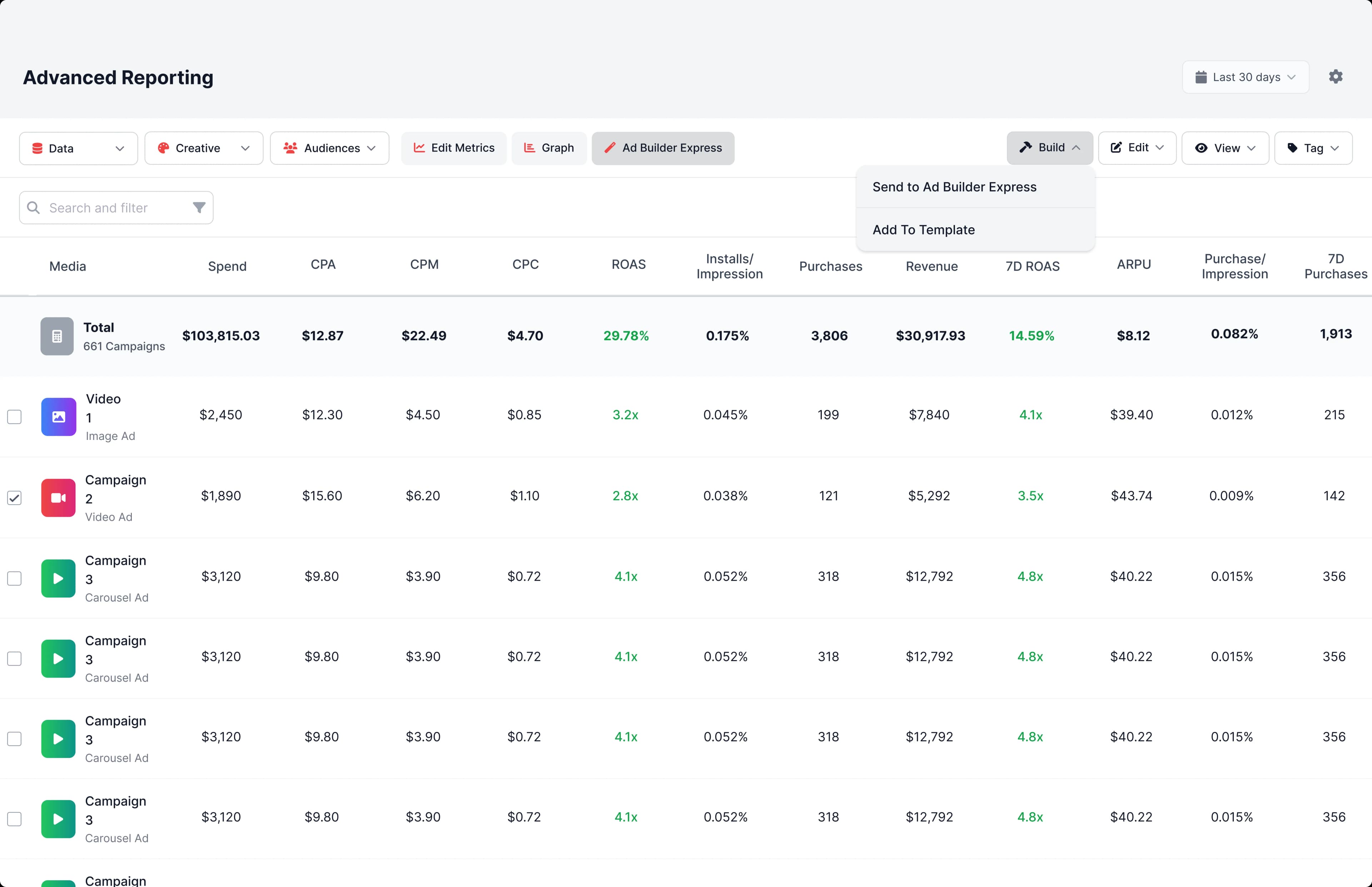The image size is (1372, 887).
Task: Click the Data database icon
Action: (38, 148)
